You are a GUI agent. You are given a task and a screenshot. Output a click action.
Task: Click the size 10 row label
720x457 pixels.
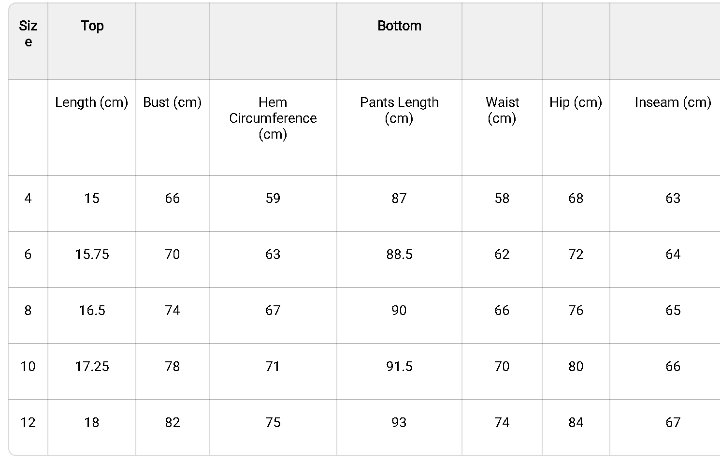click(x=28, y=366)
